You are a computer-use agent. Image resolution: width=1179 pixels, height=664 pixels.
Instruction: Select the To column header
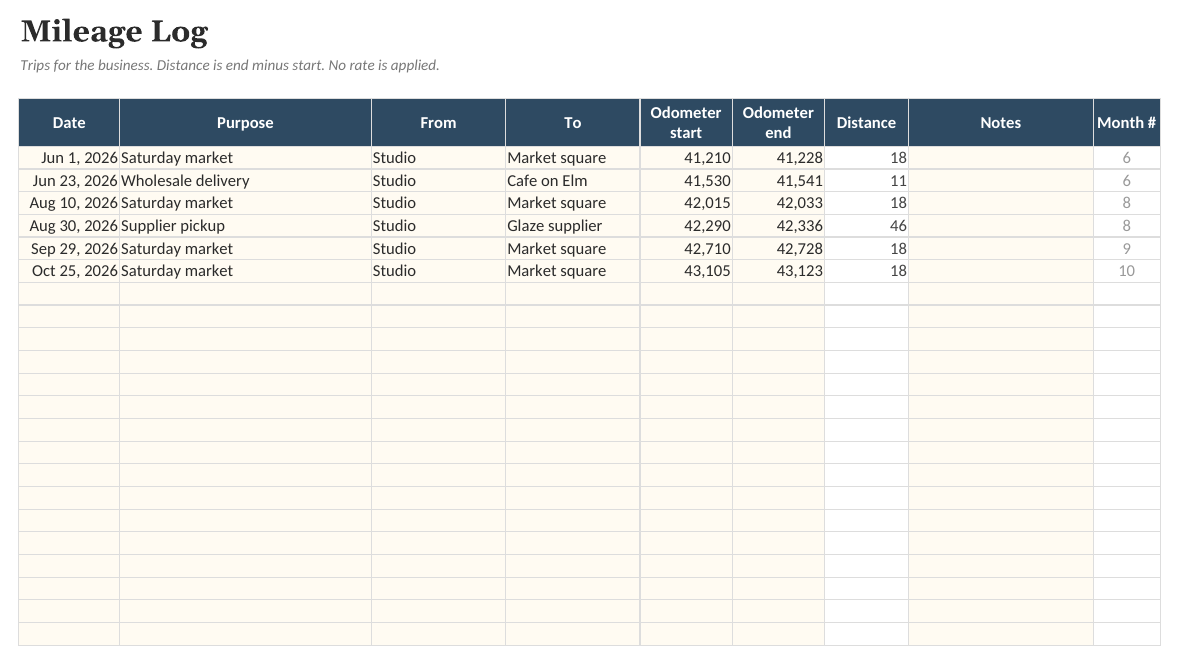[573, 123]
